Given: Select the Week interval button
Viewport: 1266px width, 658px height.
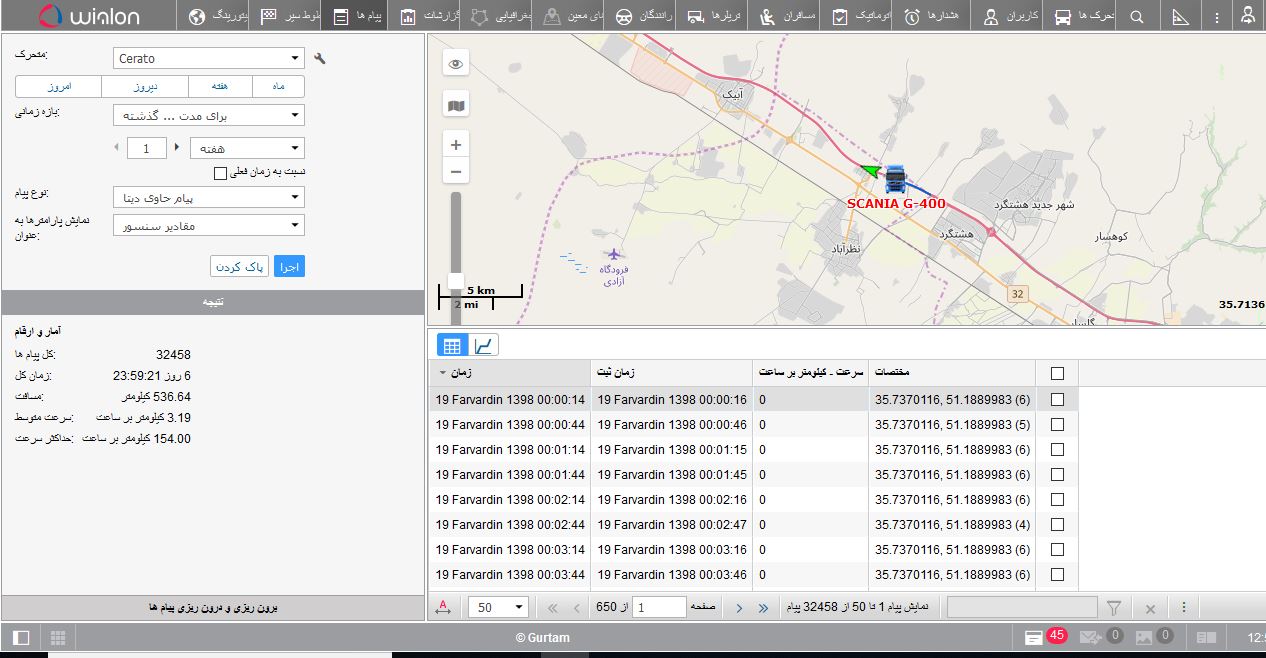Looking at the screenshot, I should pos(220,87).
